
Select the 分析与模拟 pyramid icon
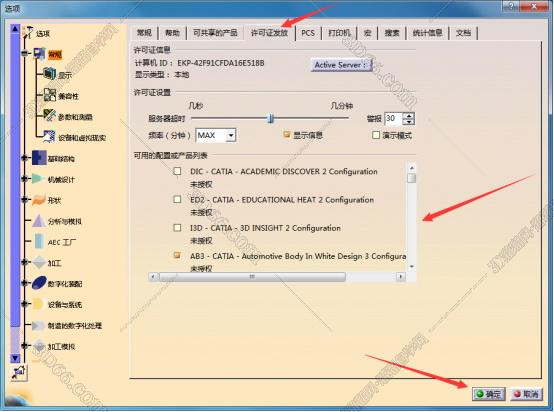39,221
